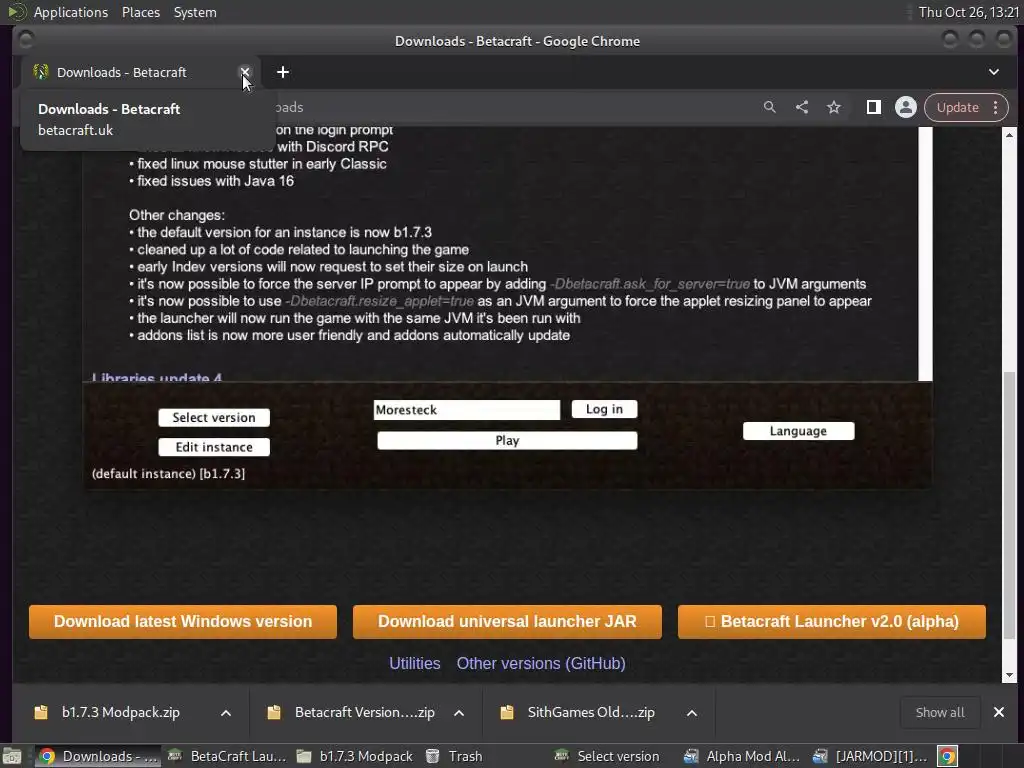The width and height of the screenshot is (1024, 768).
Task: Click the search (zoom) icon in address bar
Action: point(769,107)
